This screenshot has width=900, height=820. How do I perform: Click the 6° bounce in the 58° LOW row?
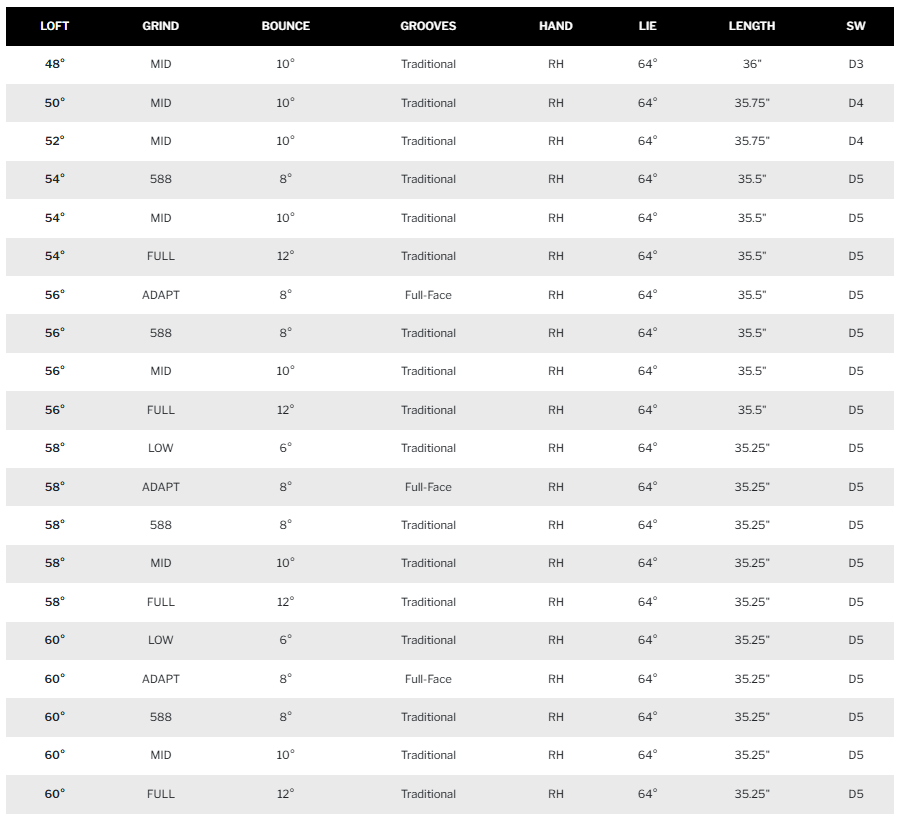tap(286, 448)
